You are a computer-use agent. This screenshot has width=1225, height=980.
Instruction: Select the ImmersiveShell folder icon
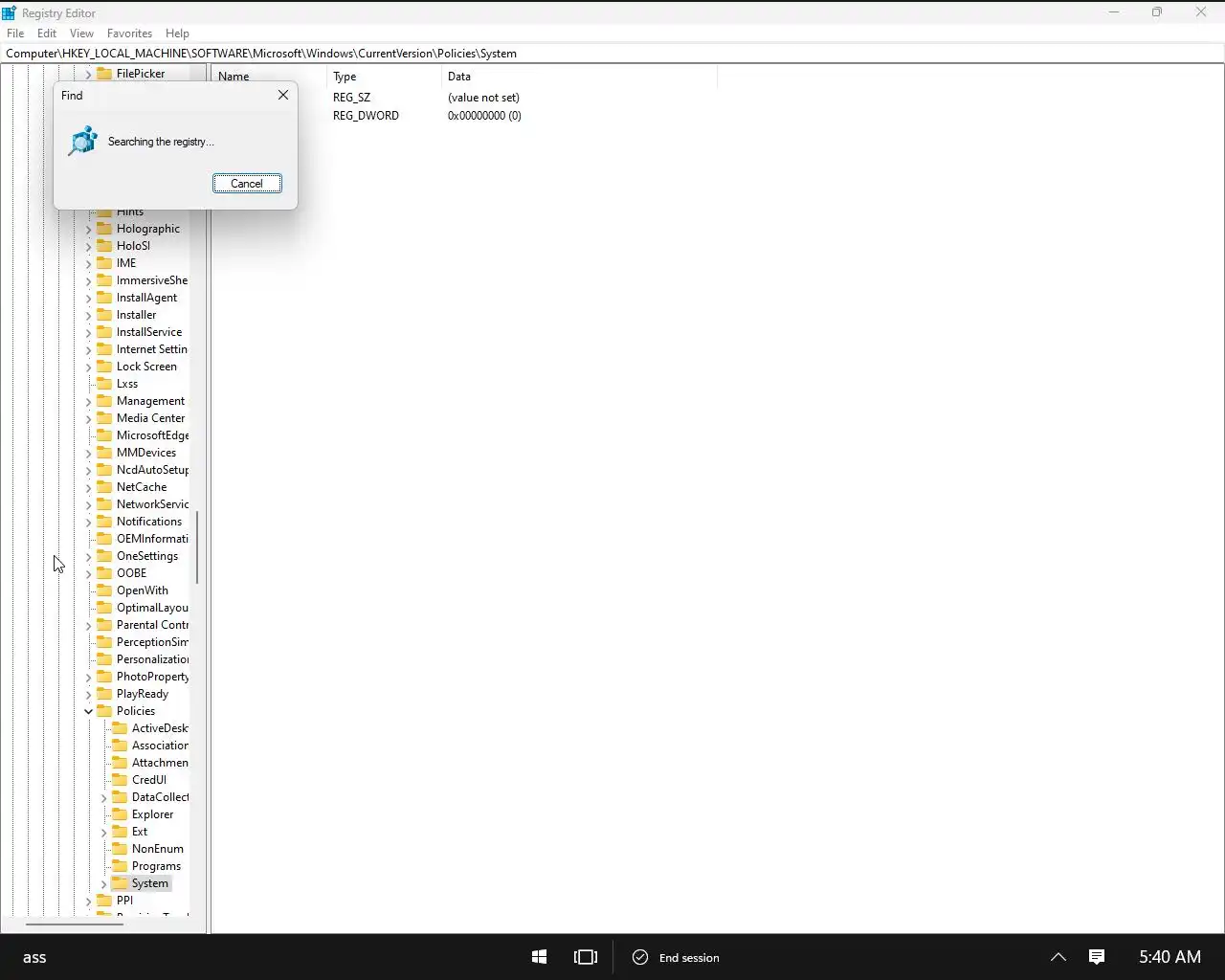coord(104,280)
